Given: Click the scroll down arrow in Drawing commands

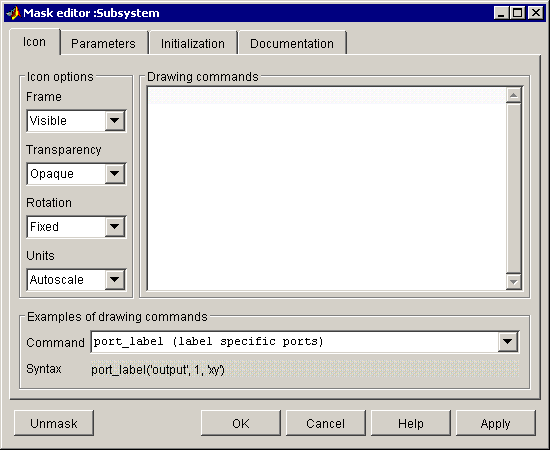Looking at the screenshot, I should point(514,282).
